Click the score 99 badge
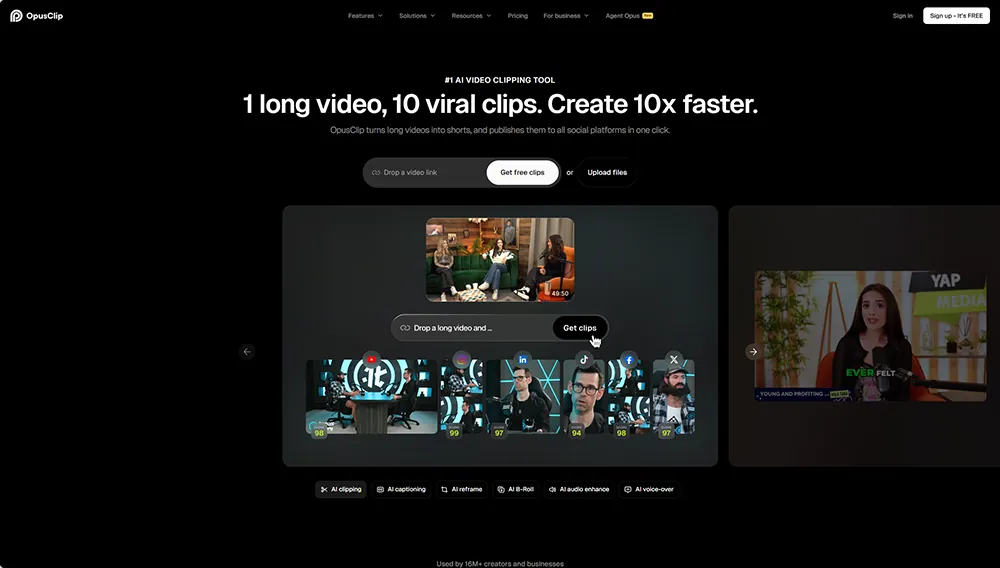The image size is (1000, 568). [x=454, y=431]
